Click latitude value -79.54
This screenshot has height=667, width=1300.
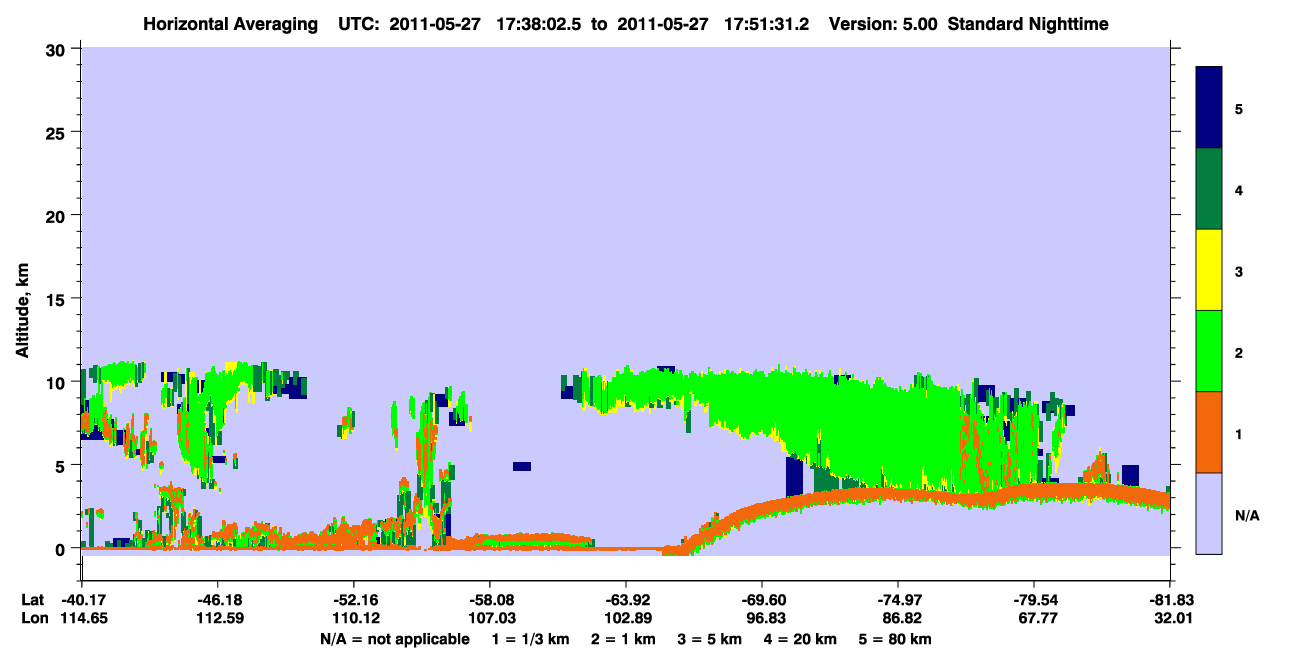tap(1034, 600)
